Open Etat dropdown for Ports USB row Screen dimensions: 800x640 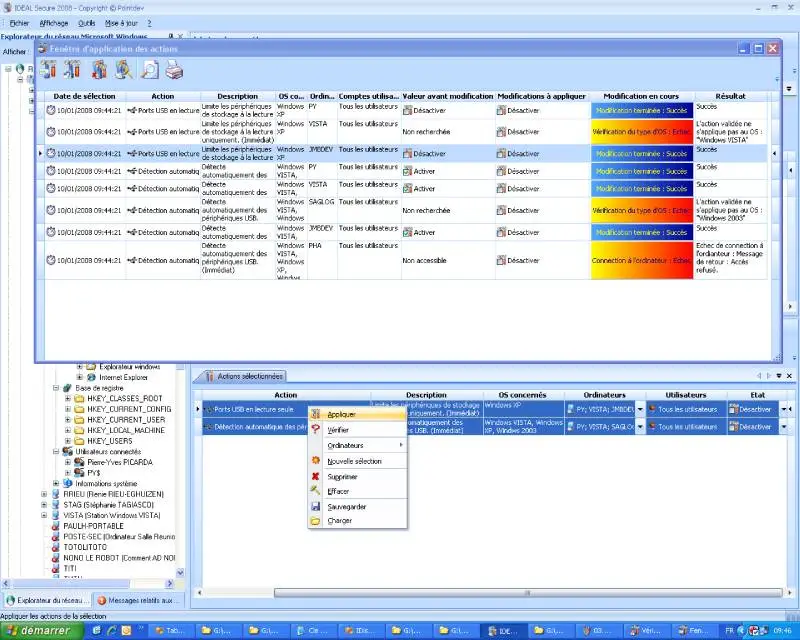(x=783, y=409)
